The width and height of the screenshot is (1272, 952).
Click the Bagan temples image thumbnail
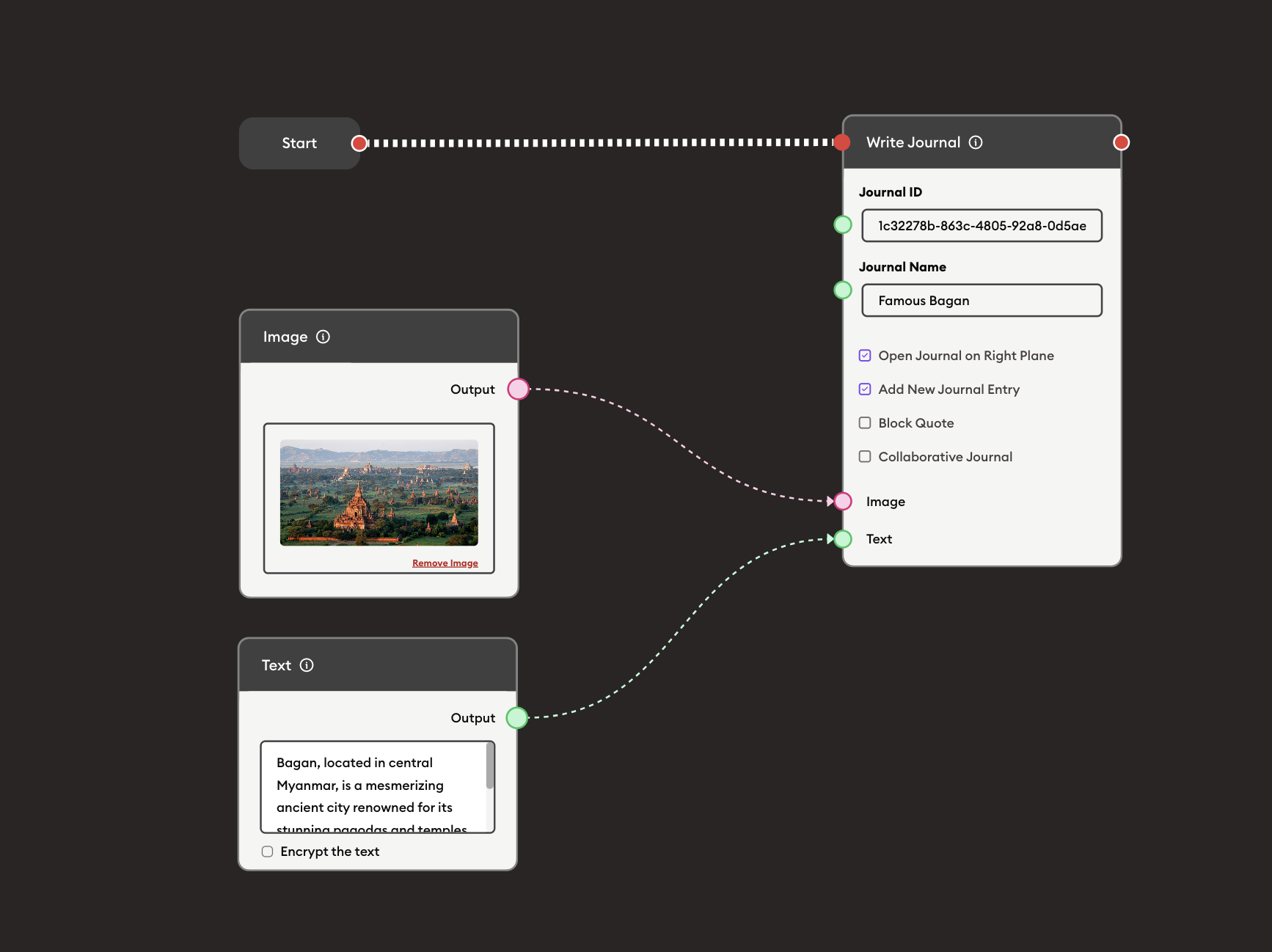click(x=379, y=492)
